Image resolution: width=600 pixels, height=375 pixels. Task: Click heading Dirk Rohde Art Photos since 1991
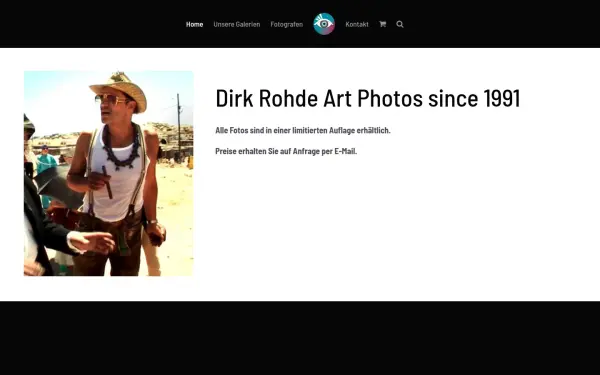pos(368,98)
